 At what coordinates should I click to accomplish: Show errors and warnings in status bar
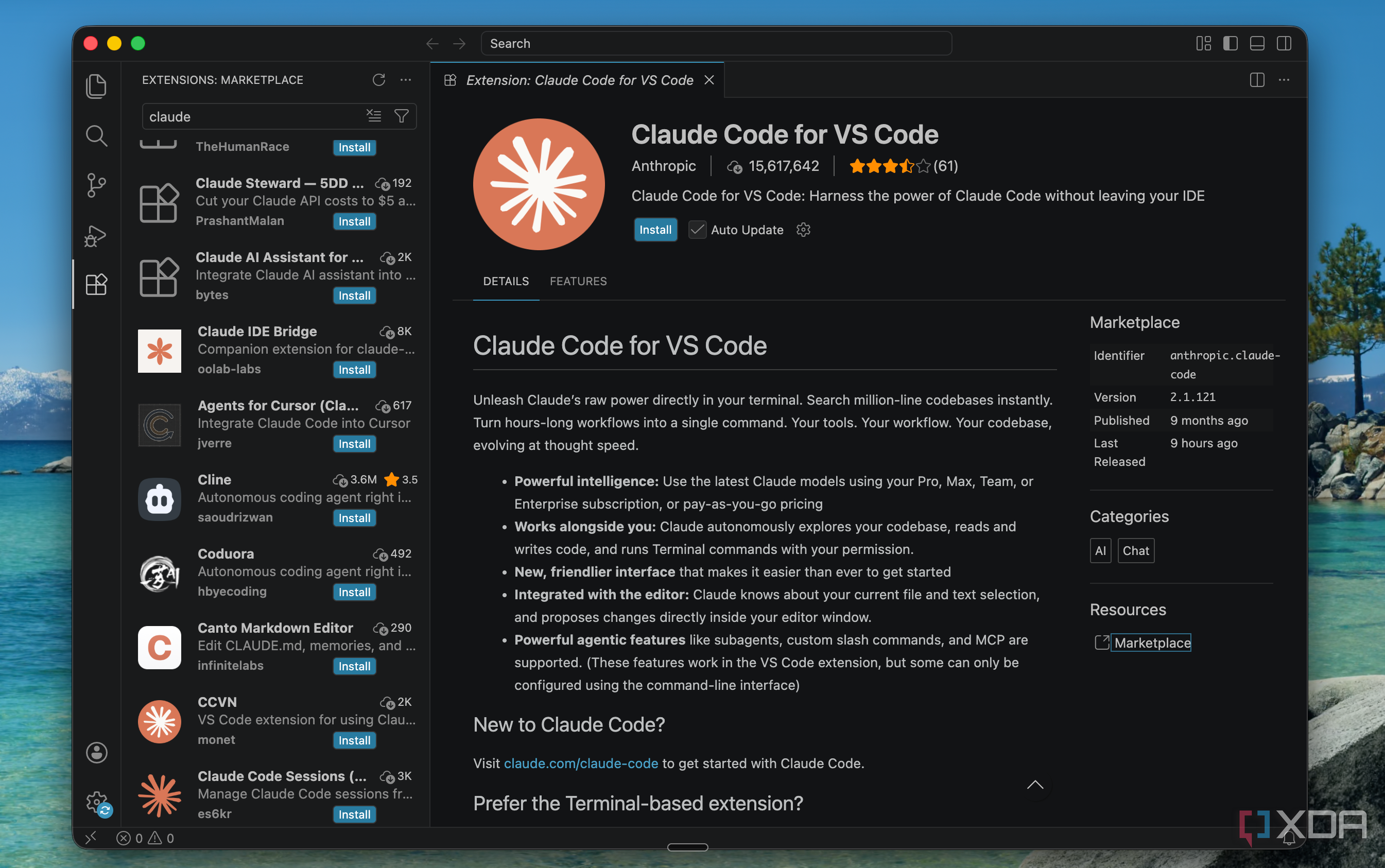pyautogui.click(x=145, y=838)
